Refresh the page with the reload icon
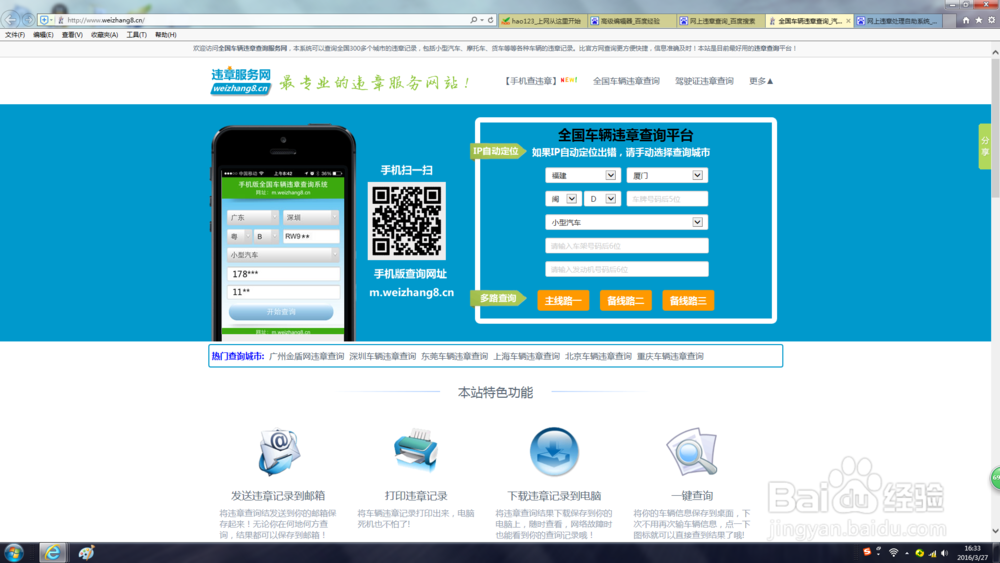Viewport: 1000px width, 563px height. click(490, 20)
